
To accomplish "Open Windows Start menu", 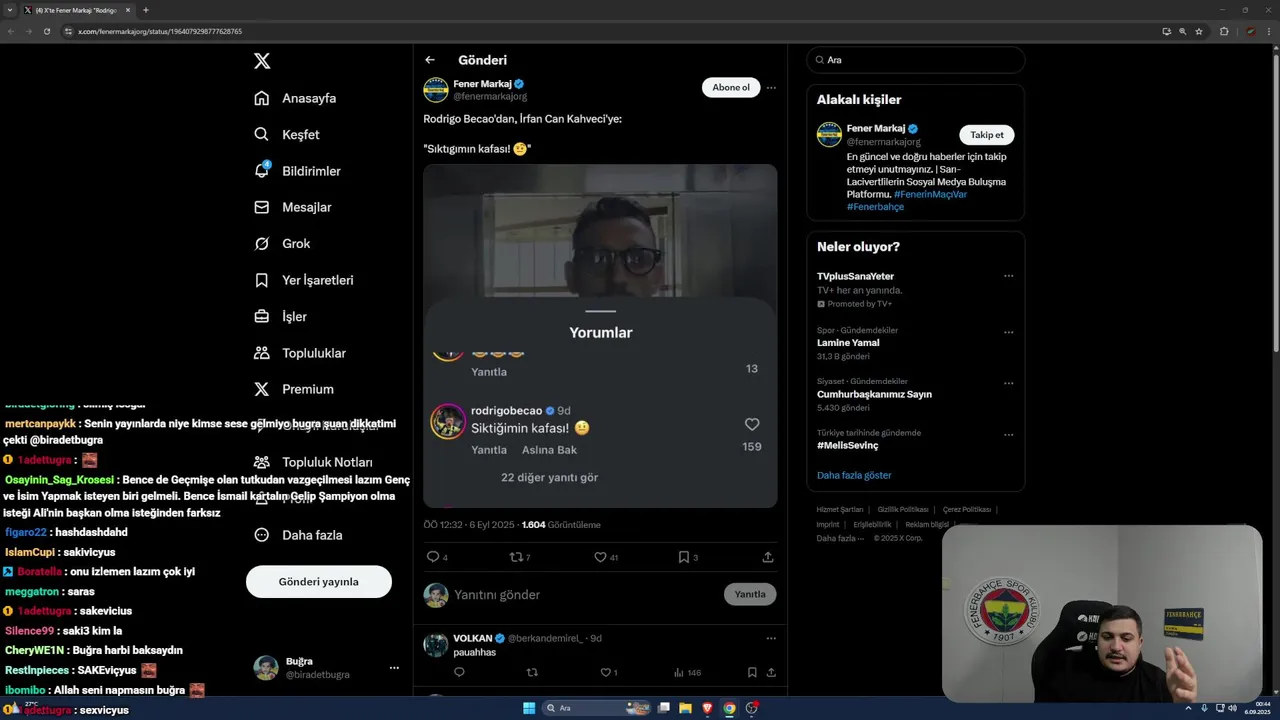I will [x=529, y=708].
